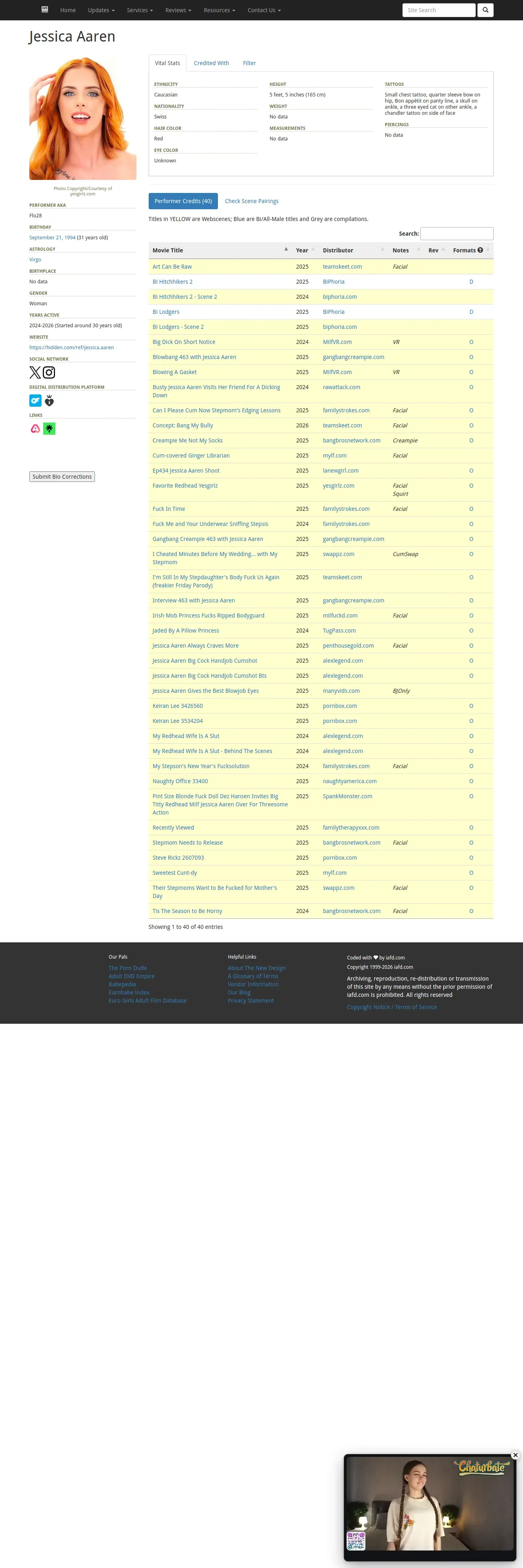Click the rawattack.com distributor link
This screenshot has height=1568, width=523.
[342, 387]
